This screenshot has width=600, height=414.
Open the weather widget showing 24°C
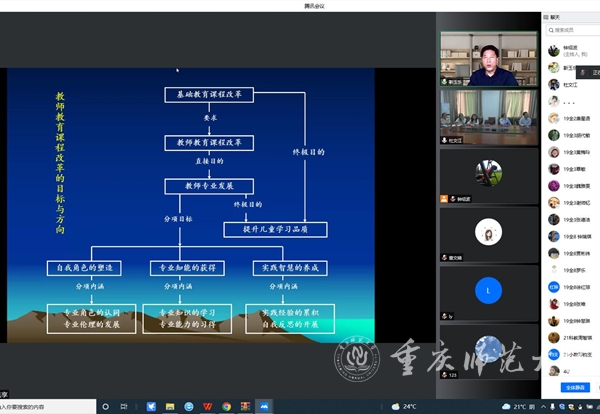click(x=404, y=407)
